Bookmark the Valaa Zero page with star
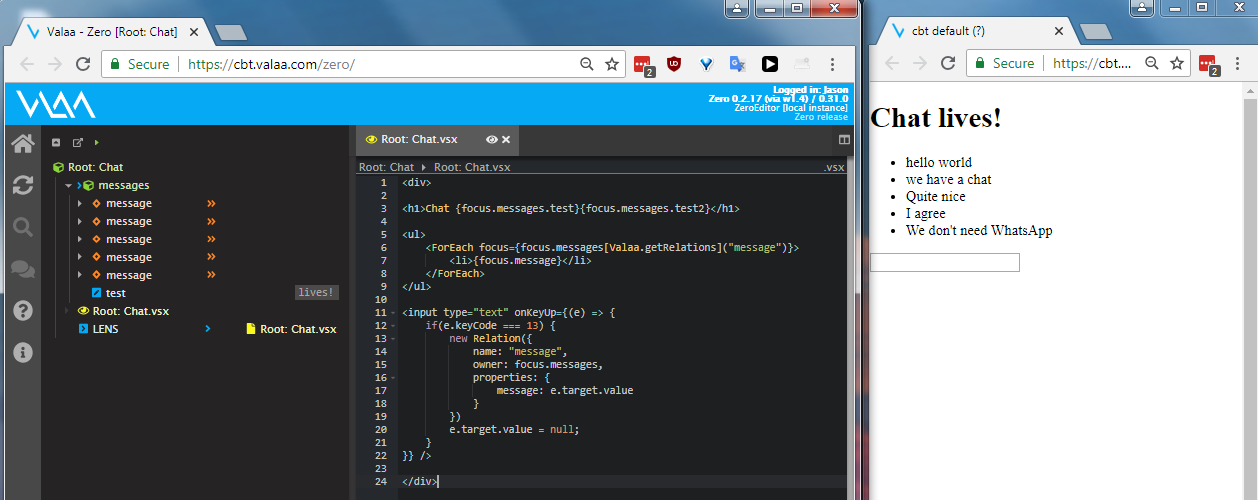1258x500 pixels. pos(612,64)
